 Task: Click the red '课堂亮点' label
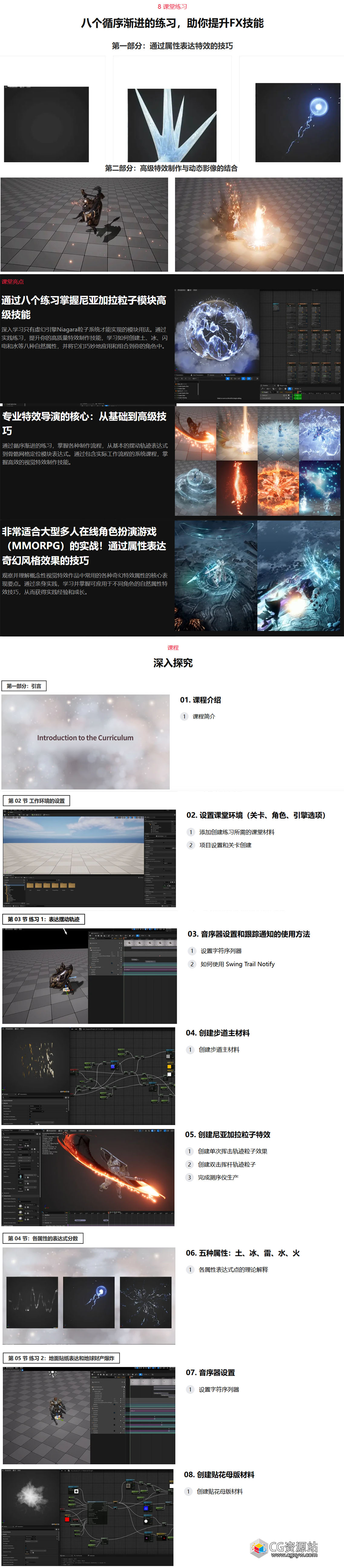point(13,282)
